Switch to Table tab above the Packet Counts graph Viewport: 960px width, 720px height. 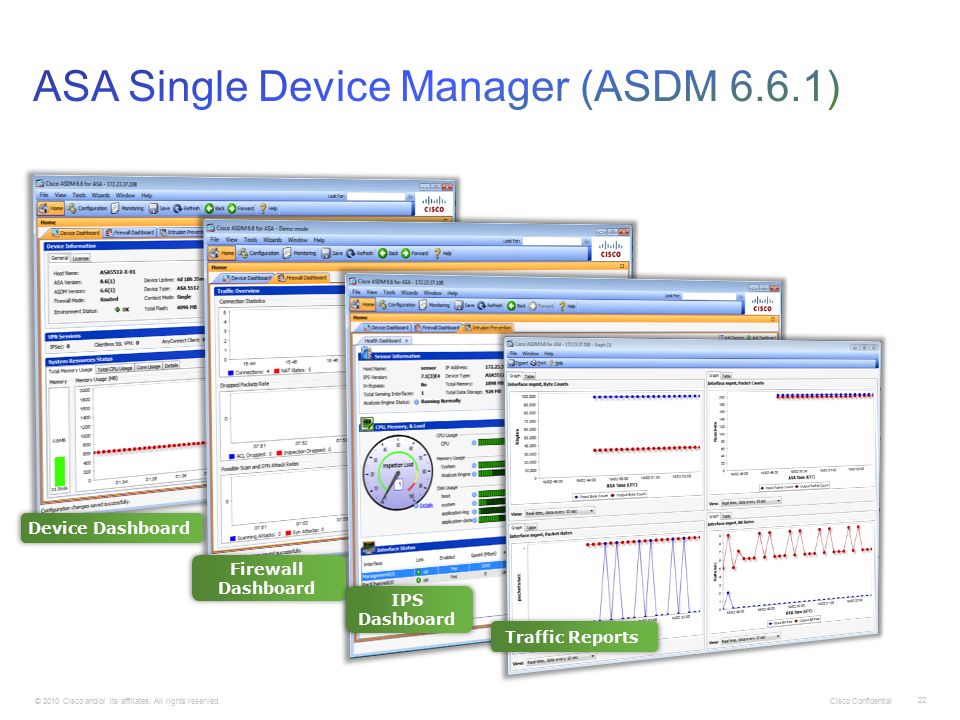pyautogui.click(x=727, y=375)
